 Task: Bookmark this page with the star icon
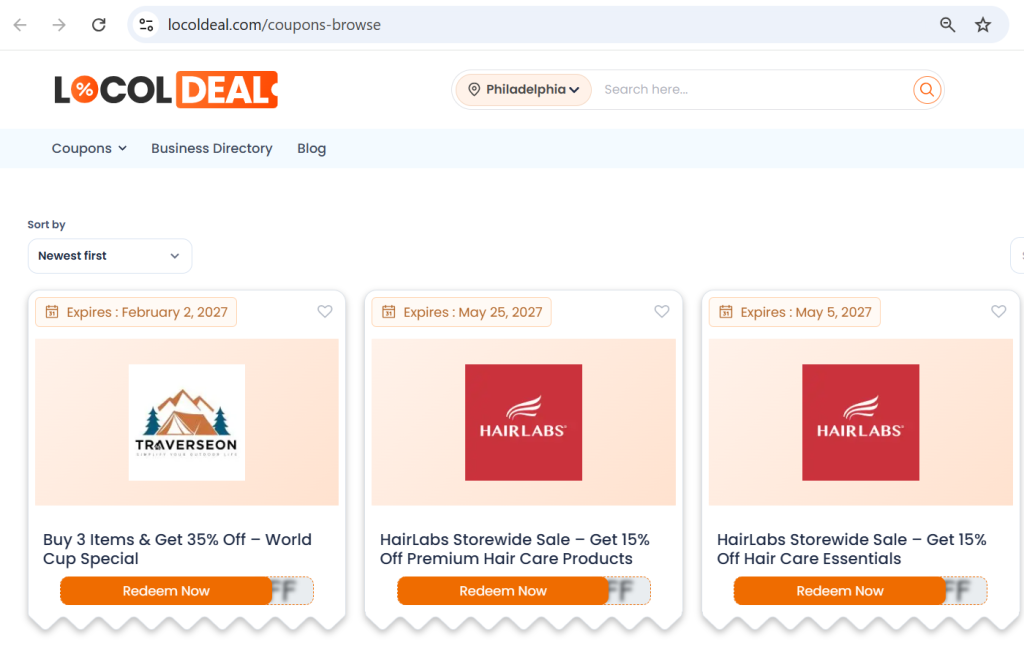[983, 25]
